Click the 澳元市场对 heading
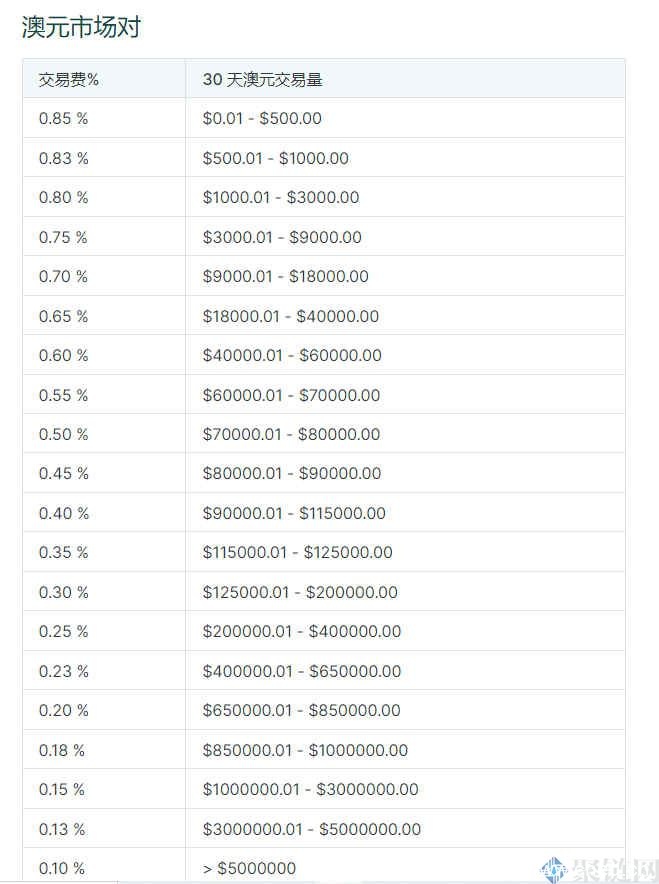 point(81,27)
